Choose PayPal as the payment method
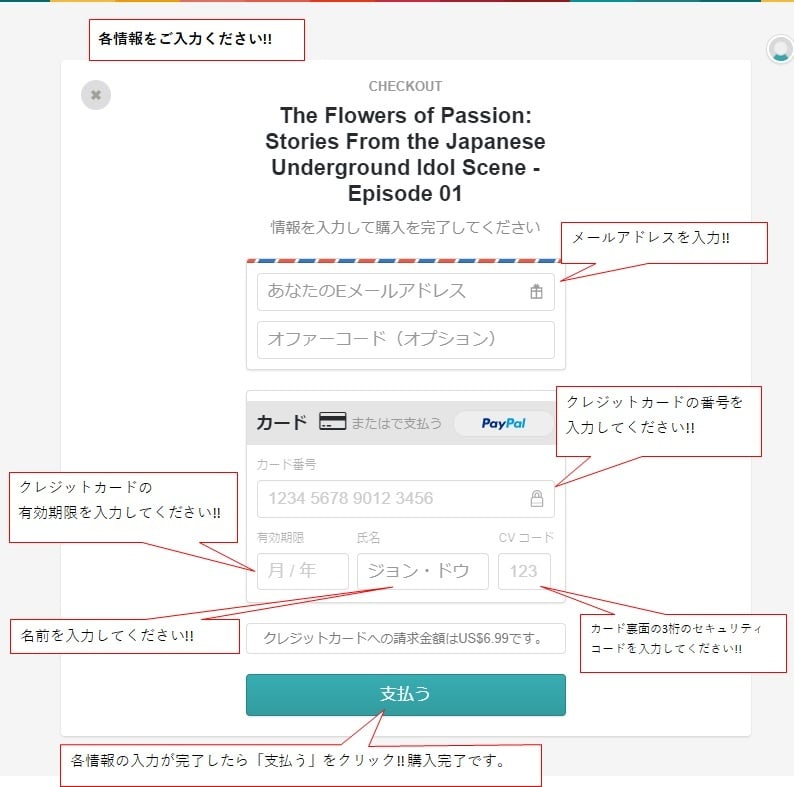The width and height of the screenshot is (794, 787). pyautogui.click(x=503, y=423)
